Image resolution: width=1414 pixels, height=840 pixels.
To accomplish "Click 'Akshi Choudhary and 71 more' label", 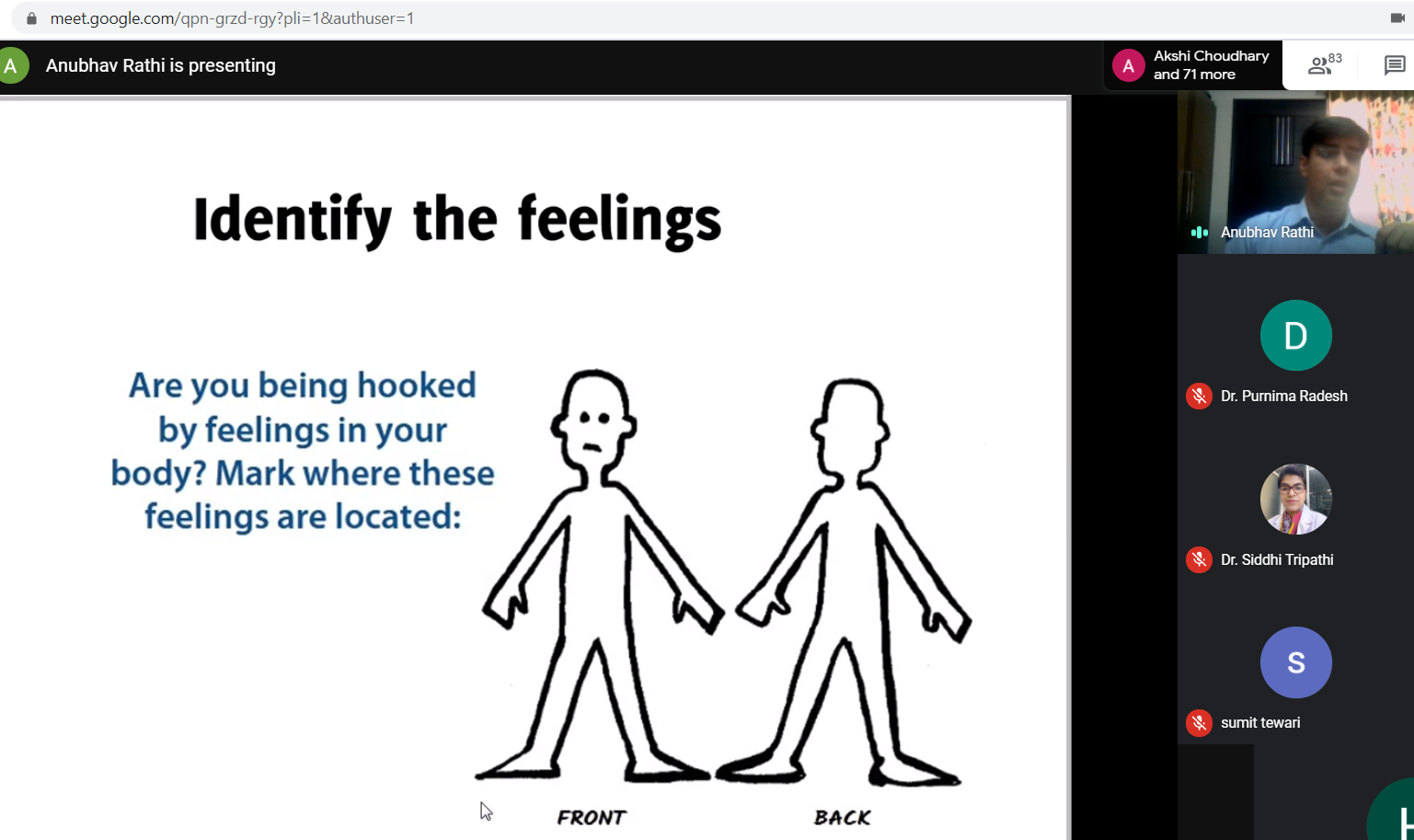I will click(x=1211, y=65).
